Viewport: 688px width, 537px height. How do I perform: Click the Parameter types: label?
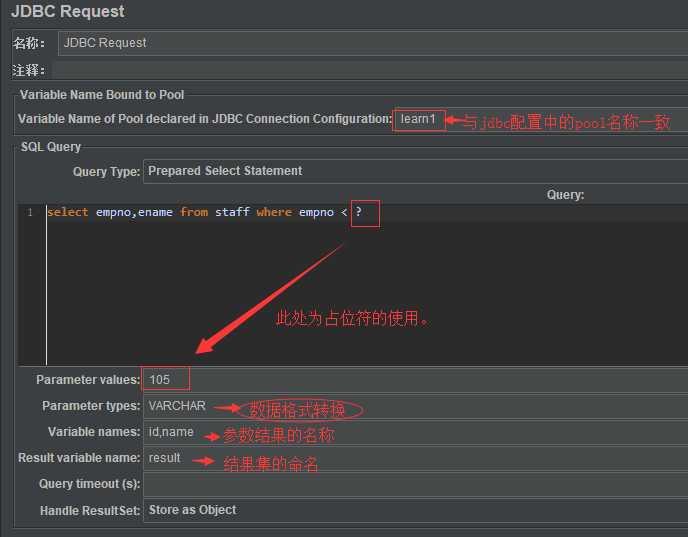click(x=91, y=406)
